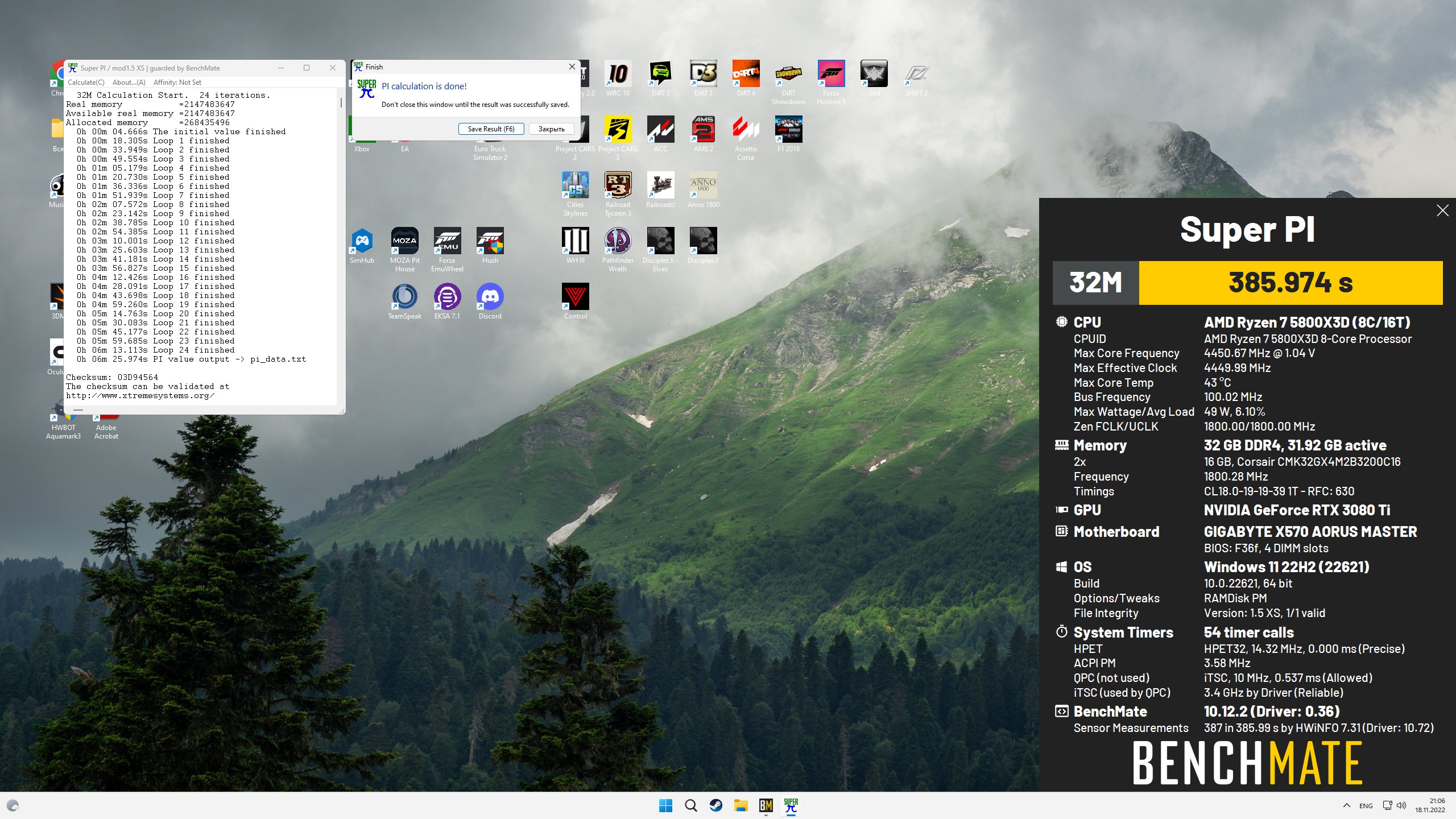The width and height of the screenshot is (1456, 819).
Task: Launch the Assetto Corsa icon
Action: 746,138
